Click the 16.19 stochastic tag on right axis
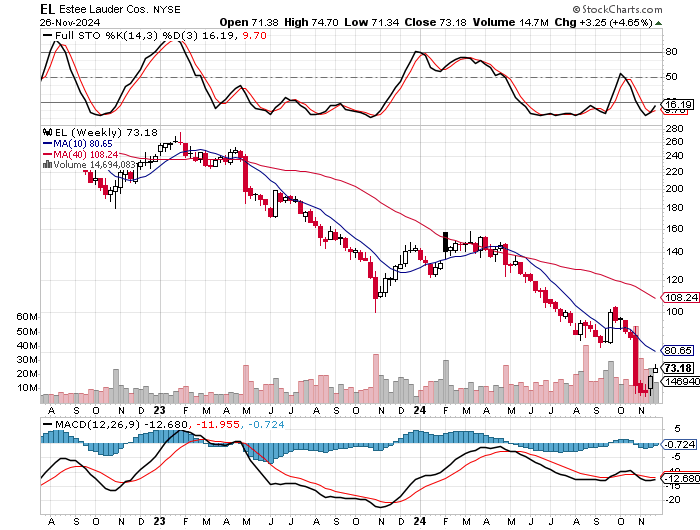This screenshot has height=530, width=700. 678,104
